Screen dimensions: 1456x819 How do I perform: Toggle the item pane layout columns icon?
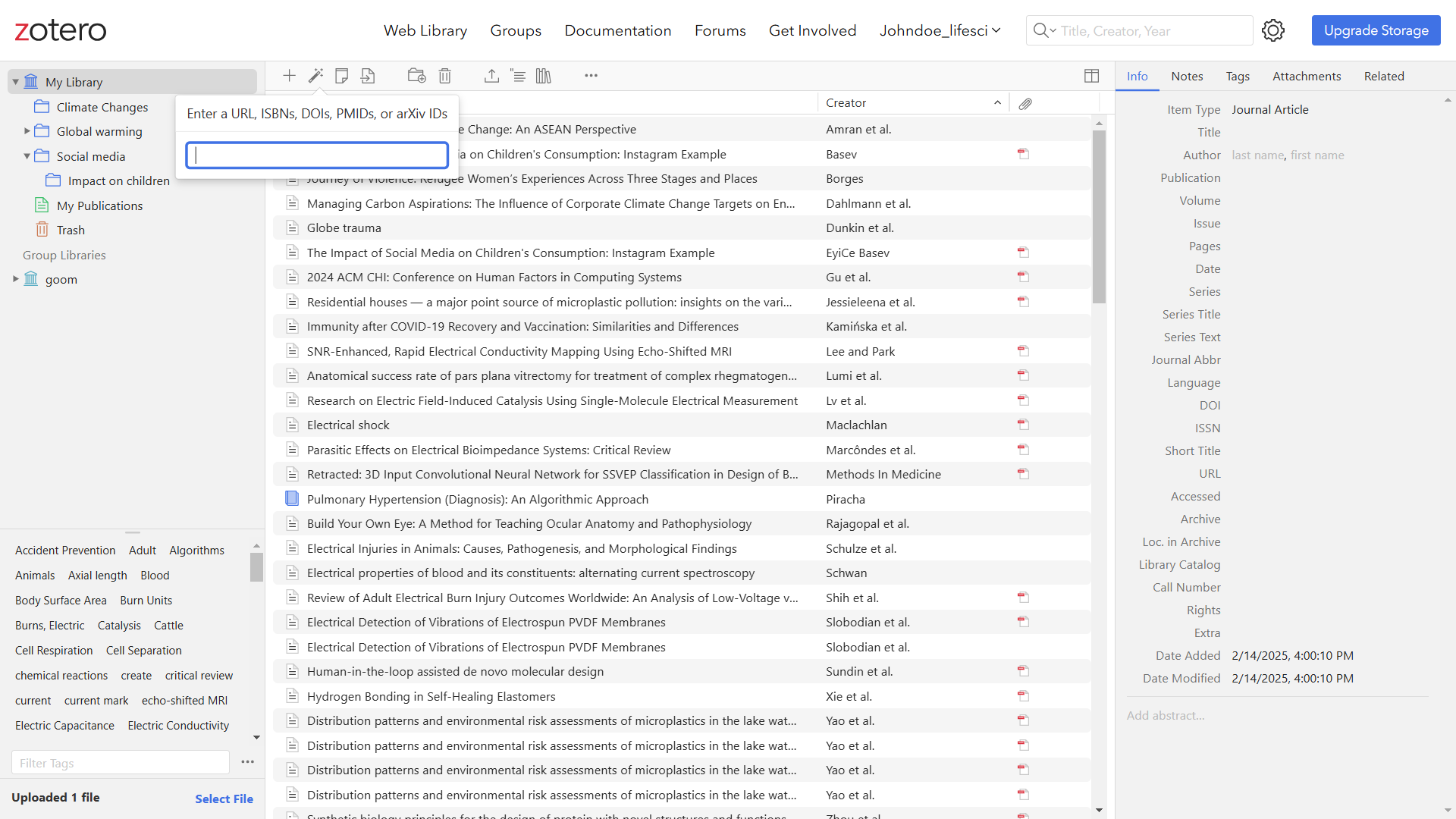(x=1091, y=76)
